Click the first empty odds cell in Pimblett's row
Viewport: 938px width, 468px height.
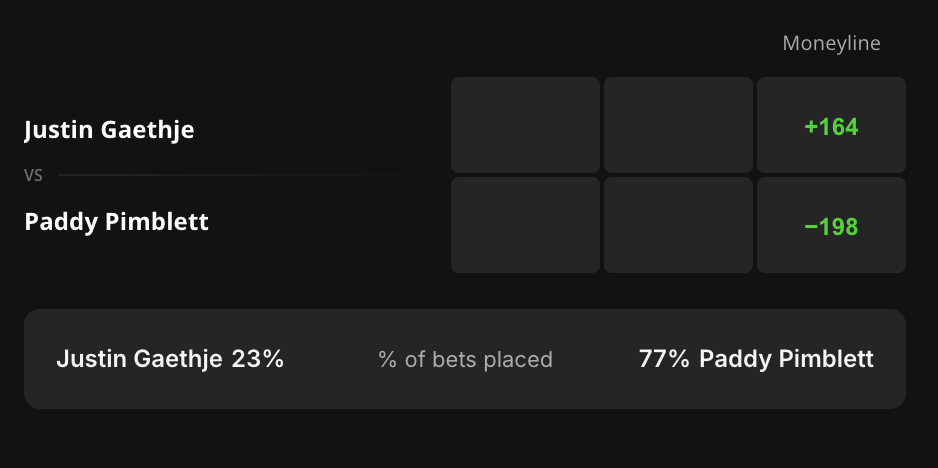click(525, 225)
